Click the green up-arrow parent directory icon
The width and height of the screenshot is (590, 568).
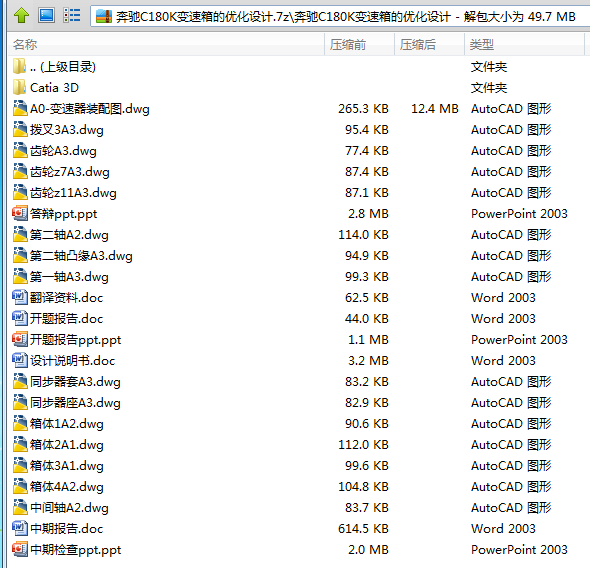(21, 15)
